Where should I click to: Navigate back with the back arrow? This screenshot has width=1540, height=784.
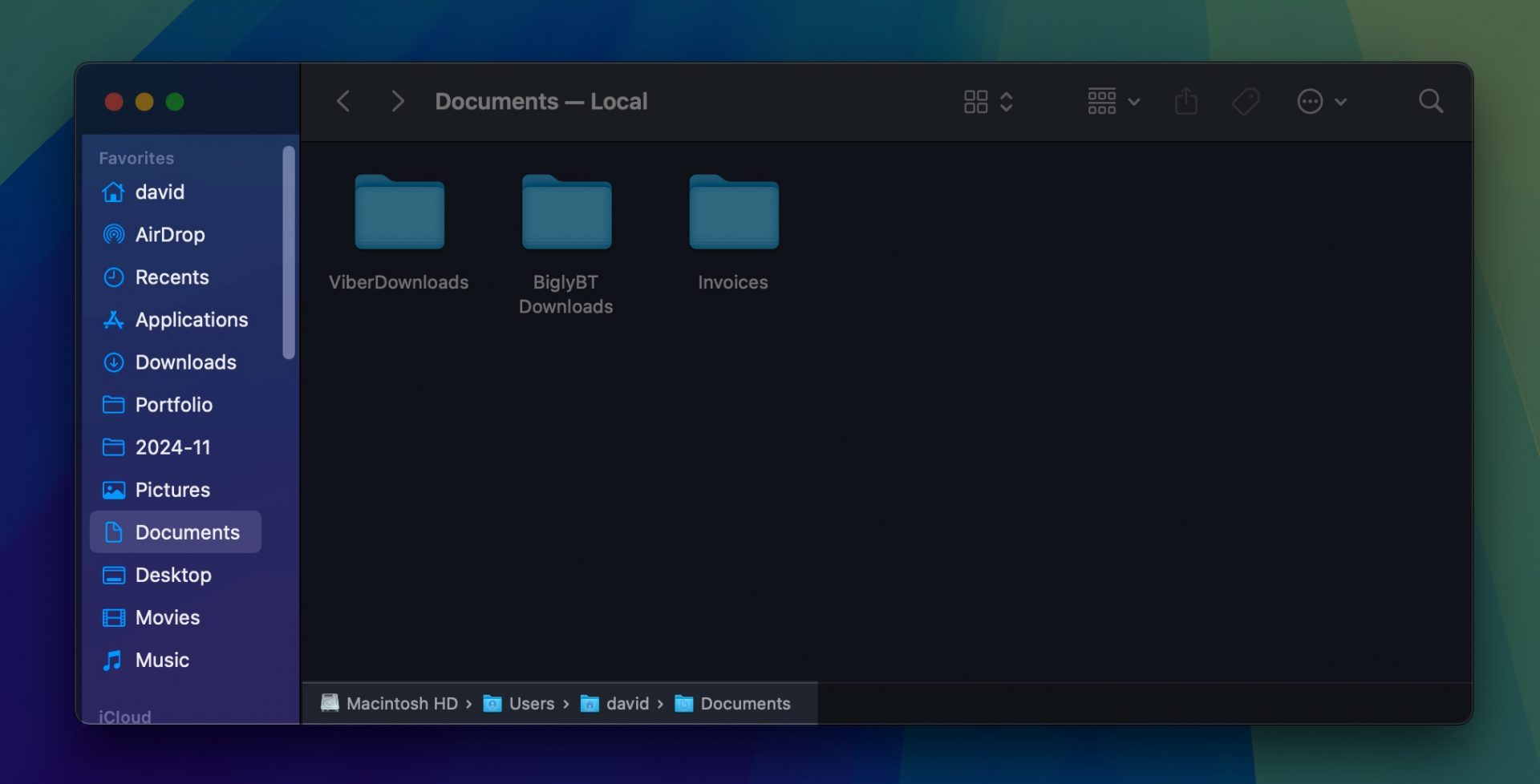343,101
